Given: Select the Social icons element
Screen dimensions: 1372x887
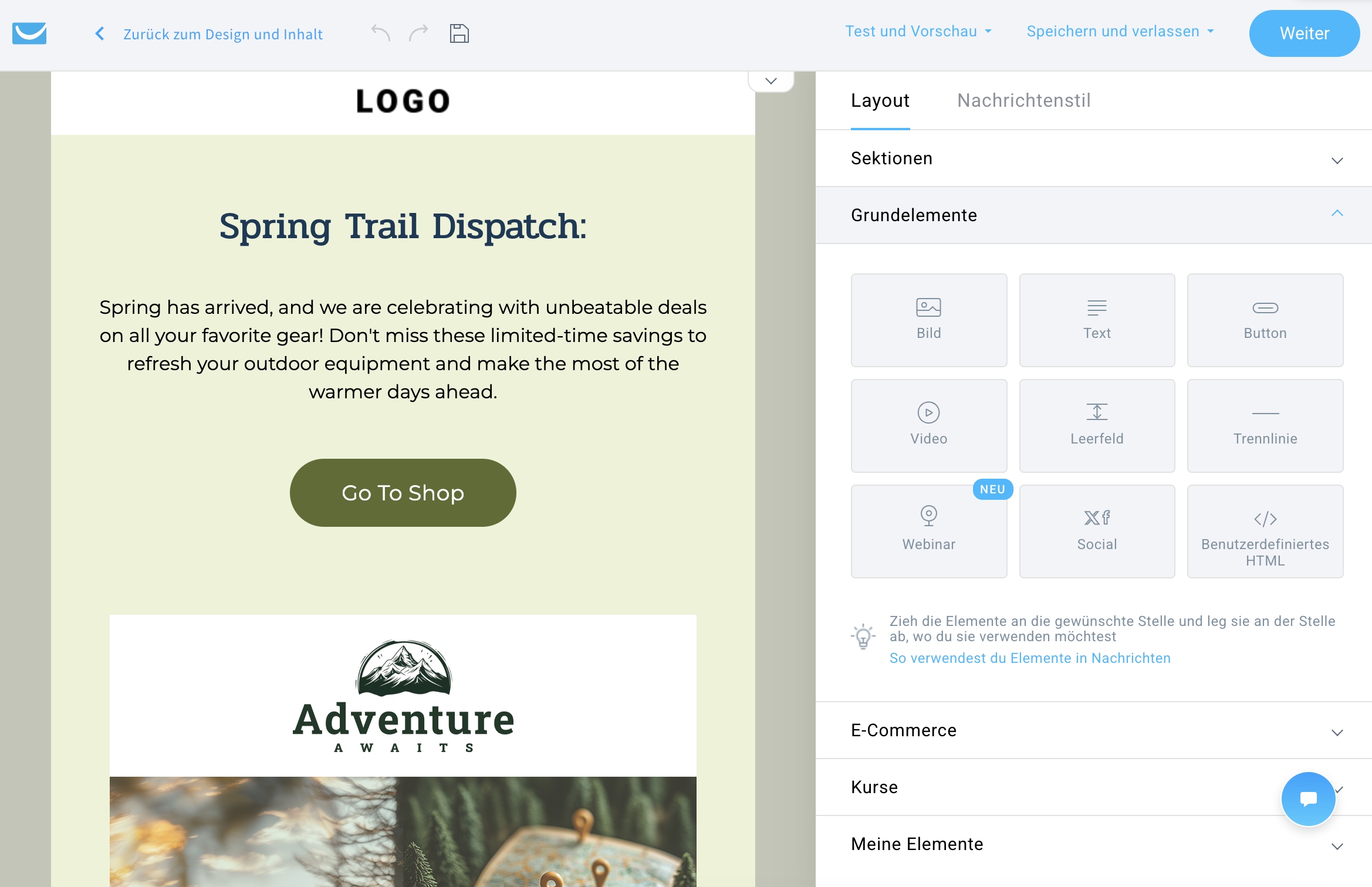Looking at the screenshot, I should [x=1096, y=531].
